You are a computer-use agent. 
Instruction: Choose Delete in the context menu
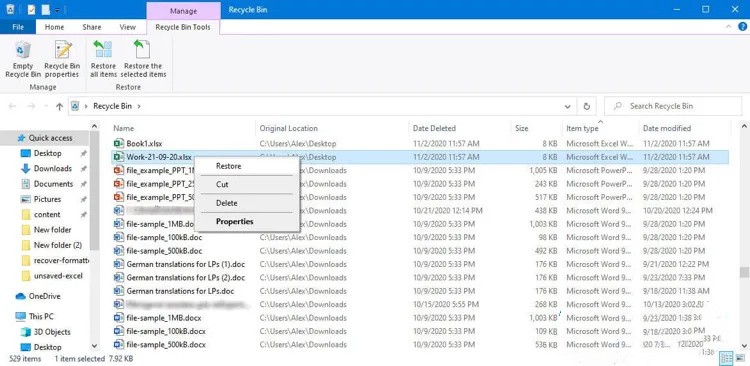226,203
